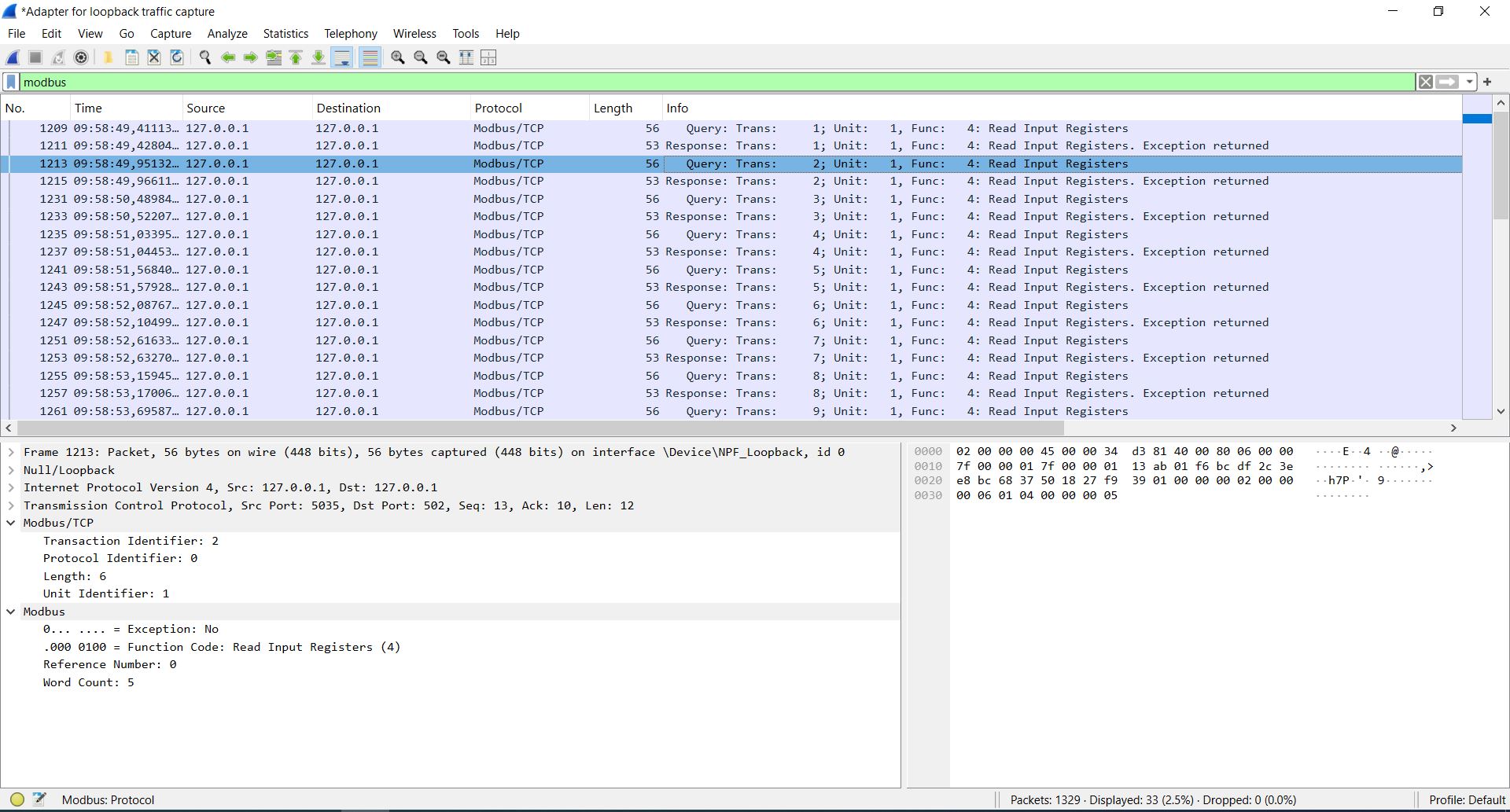
Task: Open the Wireless menu
Action: tap(414, 34)
